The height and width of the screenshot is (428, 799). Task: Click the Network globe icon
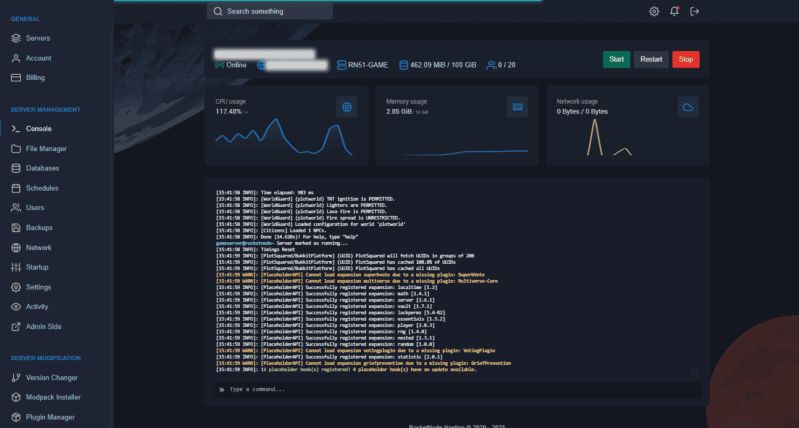click(x=16, y=248)
